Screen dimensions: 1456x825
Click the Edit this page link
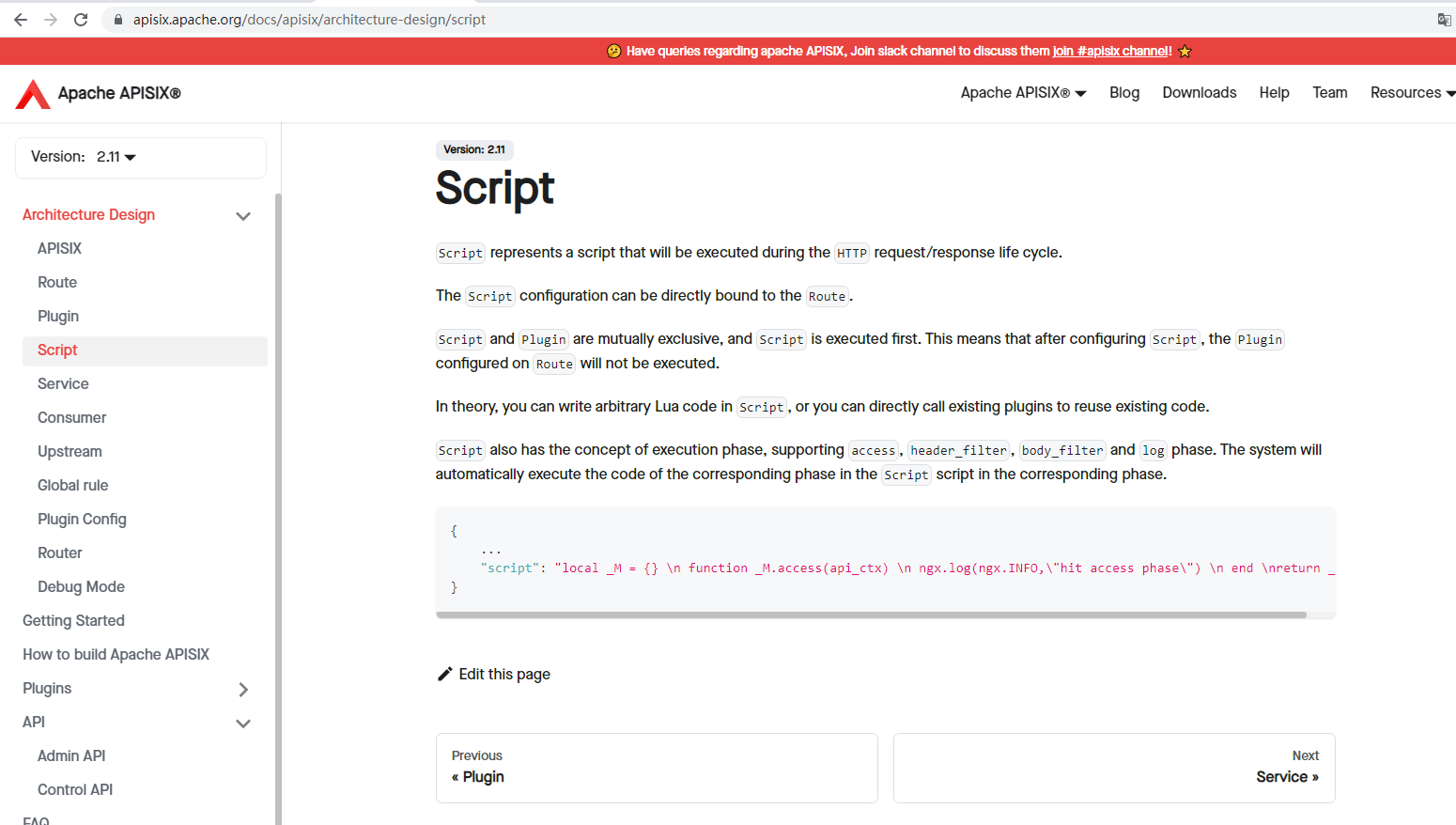pyautogui.click(x=493, y=674)
